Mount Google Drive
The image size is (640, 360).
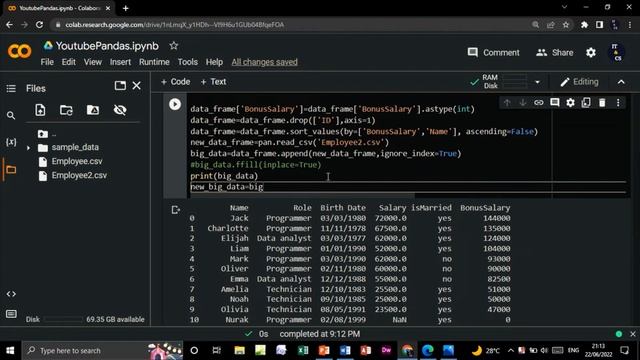pyautogui.click(x=93, y=110)
